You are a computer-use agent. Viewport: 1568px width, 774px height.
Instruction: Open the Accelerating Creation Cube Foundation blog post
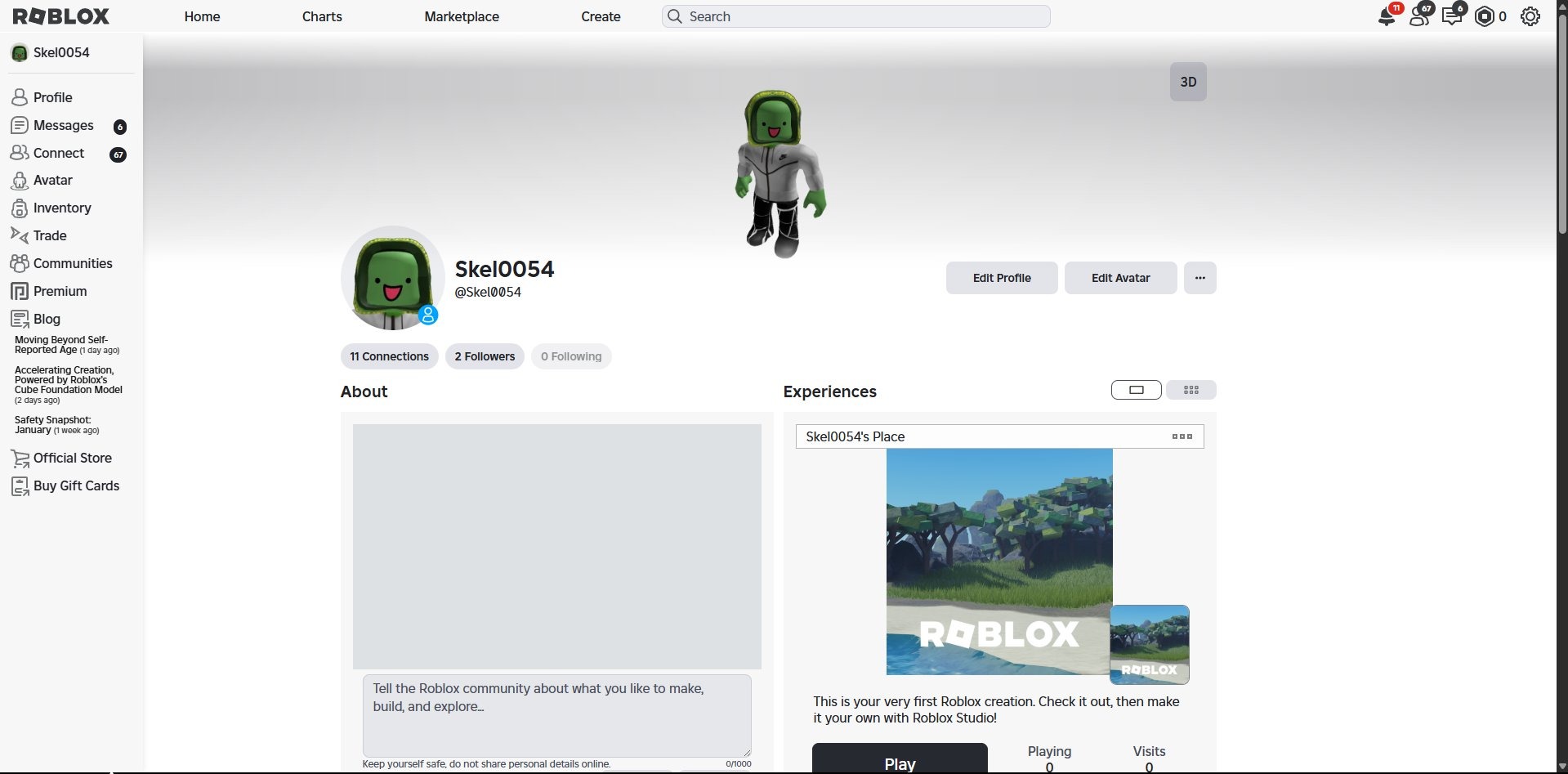click(x=69, y=385)
